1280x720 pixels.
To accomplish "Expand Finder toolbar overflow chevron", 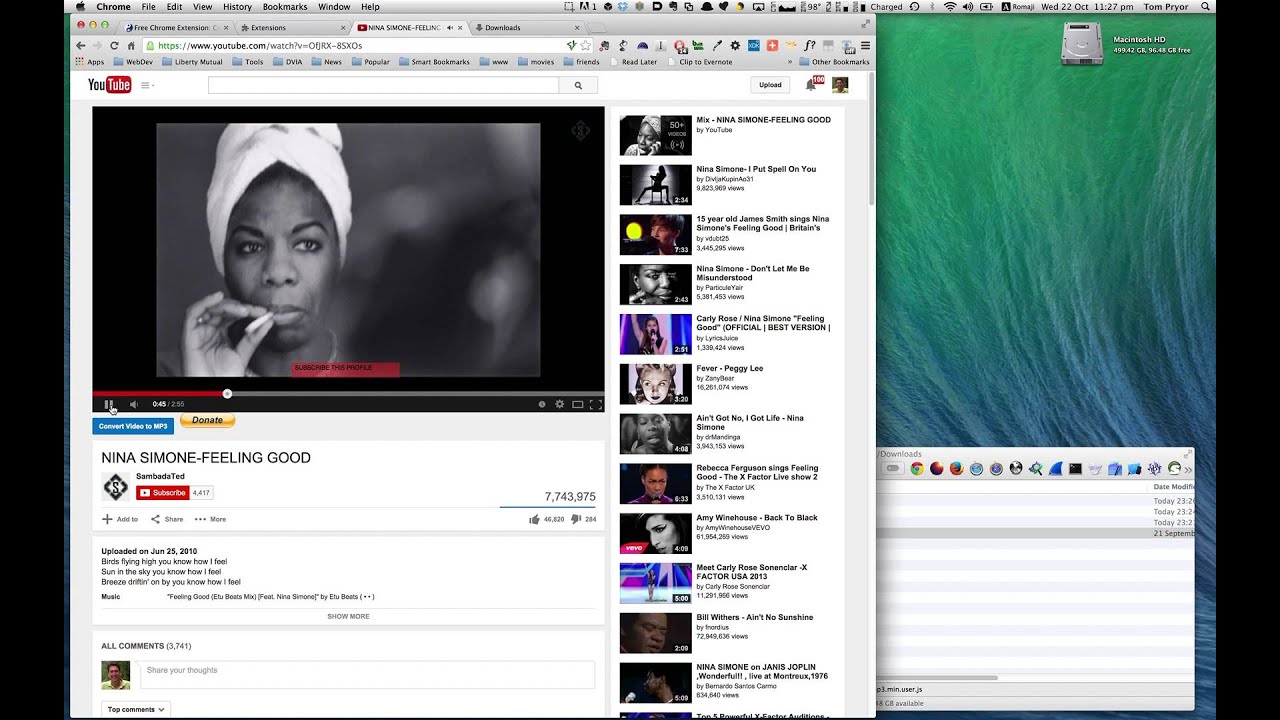I will pyautogui.click(x=1188, y=468).
